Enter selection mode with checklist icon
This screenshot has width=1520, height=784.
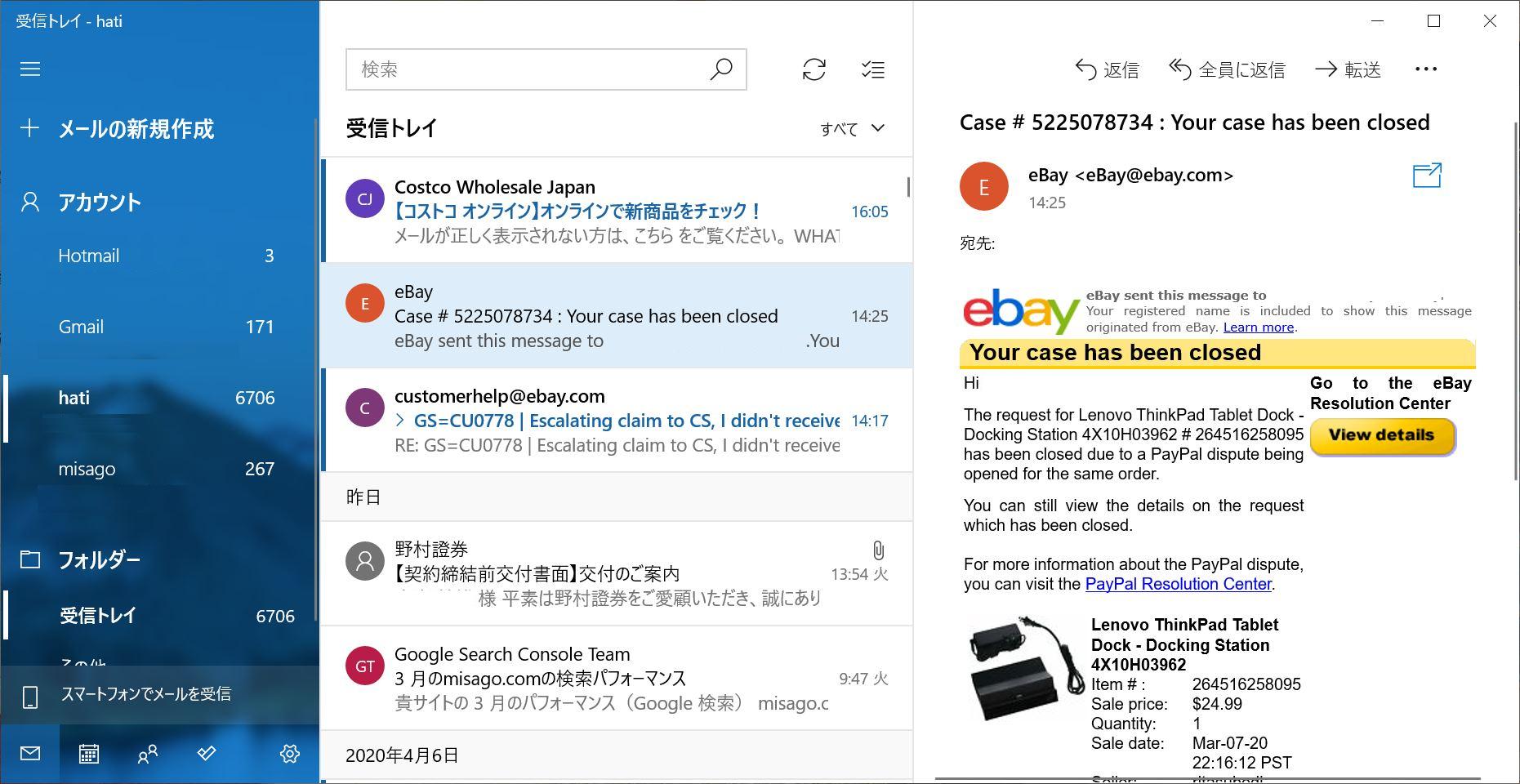point(873,69)
